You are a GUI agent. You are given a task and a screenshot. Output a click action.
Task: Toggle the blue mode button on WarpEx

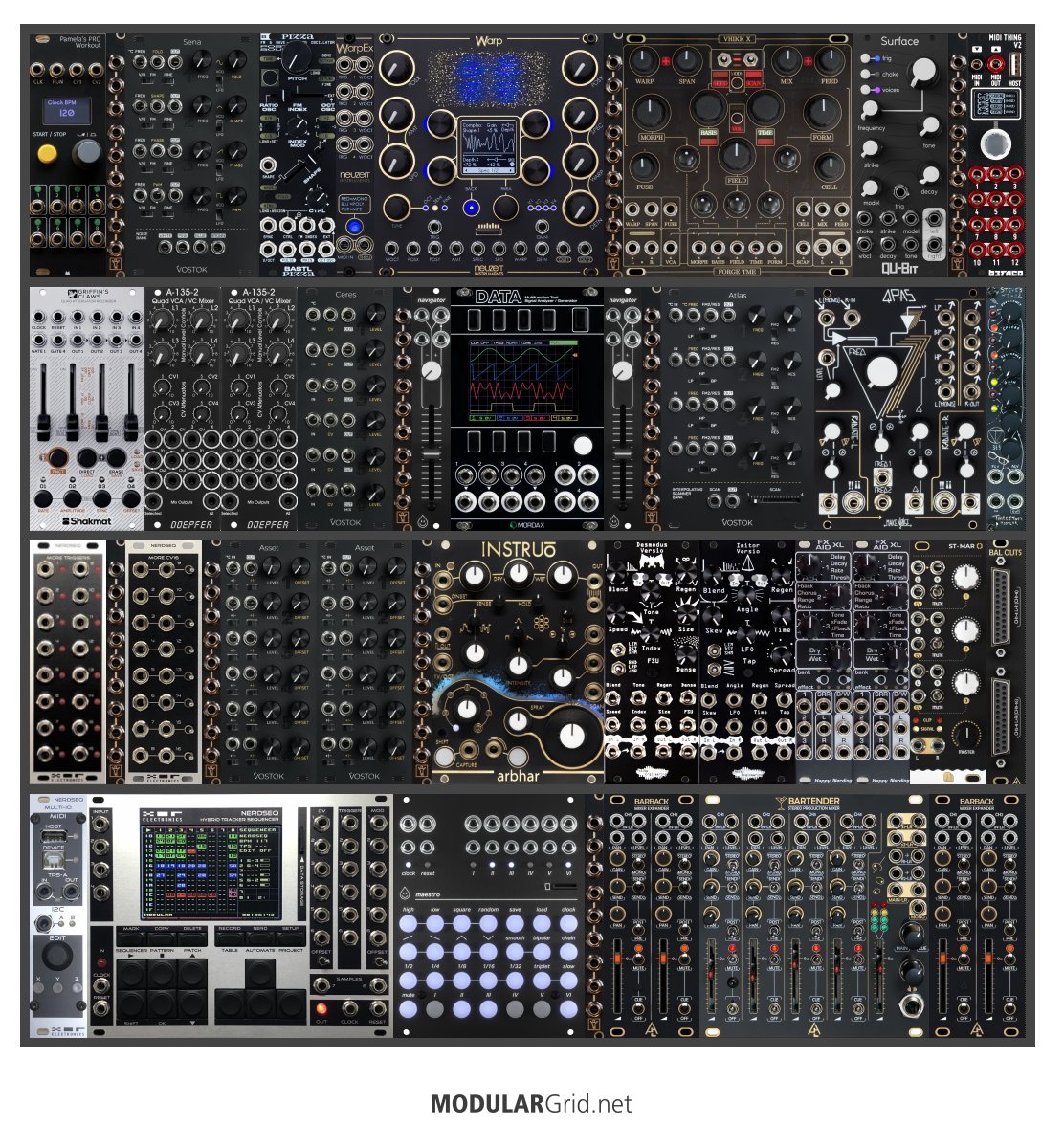pyautogui.click(x=354, y=227)
